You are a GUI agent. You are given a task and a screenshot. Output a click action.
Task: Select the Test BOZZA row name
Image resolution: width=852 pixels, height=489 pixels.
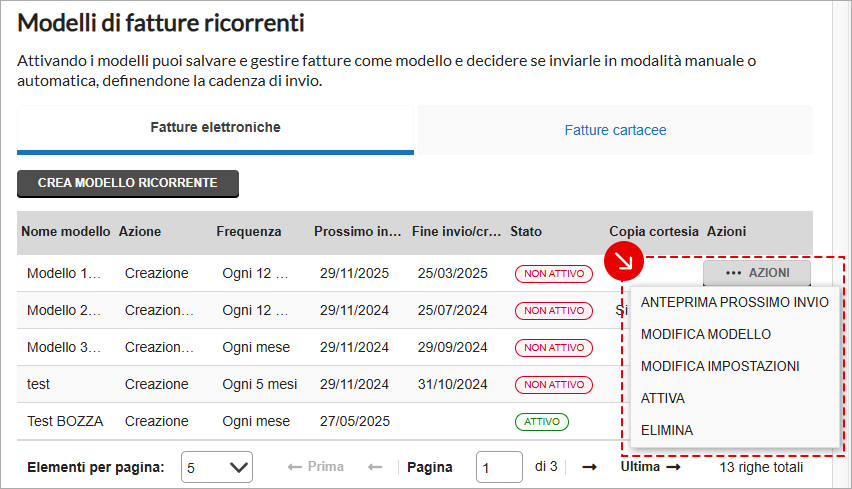[x=65, y=421]
